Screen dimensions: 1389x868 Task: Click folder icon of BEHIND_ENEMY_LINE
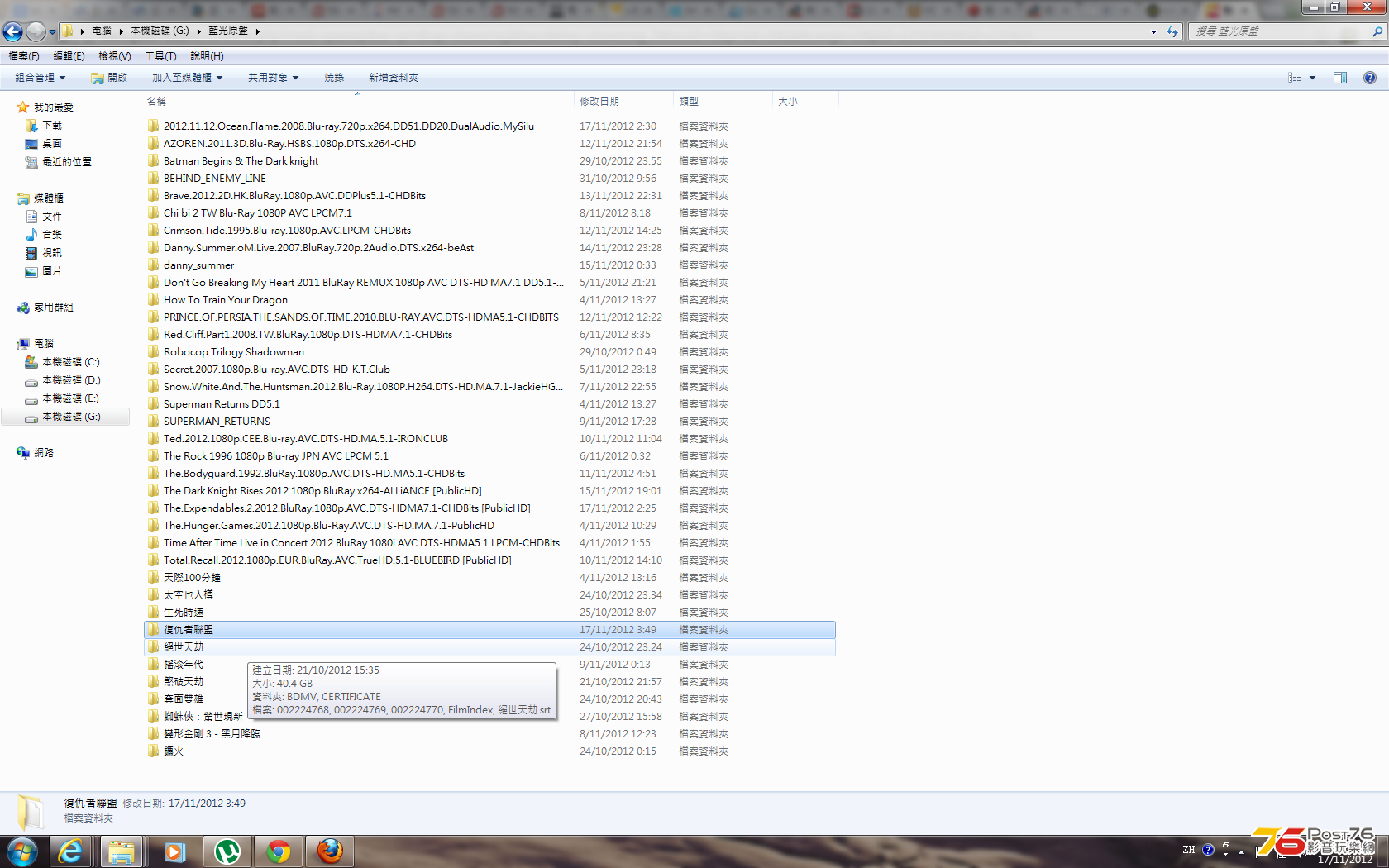tap(153, 178)
